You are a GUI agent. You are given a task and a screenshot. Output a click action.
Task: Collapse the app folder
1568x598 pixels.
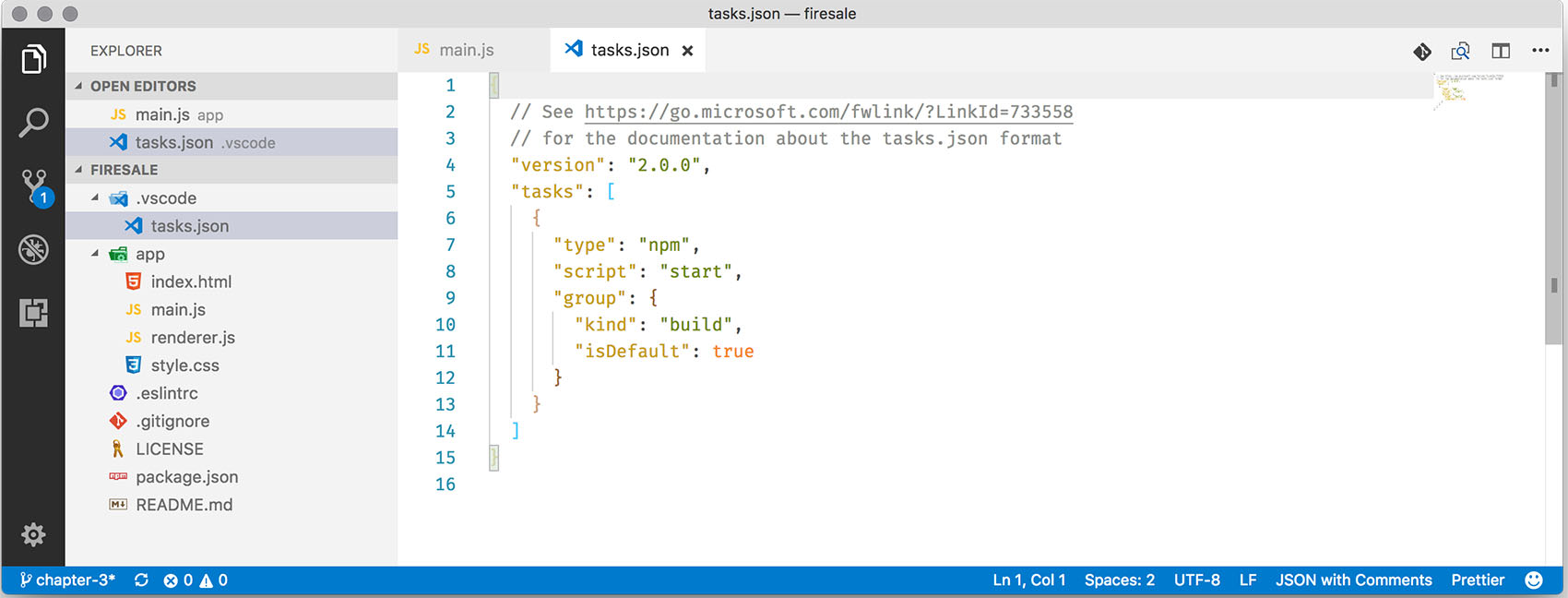(x=95, y=254)
